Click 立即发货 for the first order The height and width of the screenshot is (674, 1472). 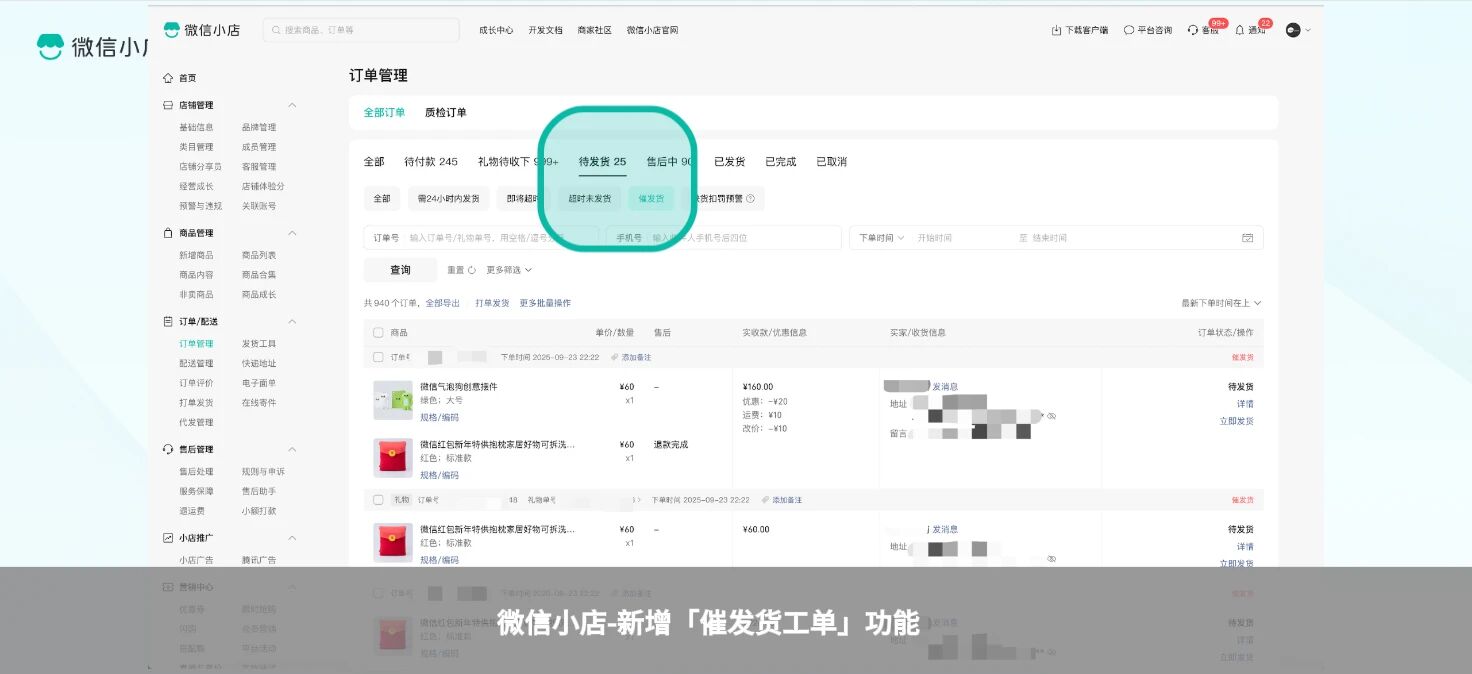point(1237,421)
